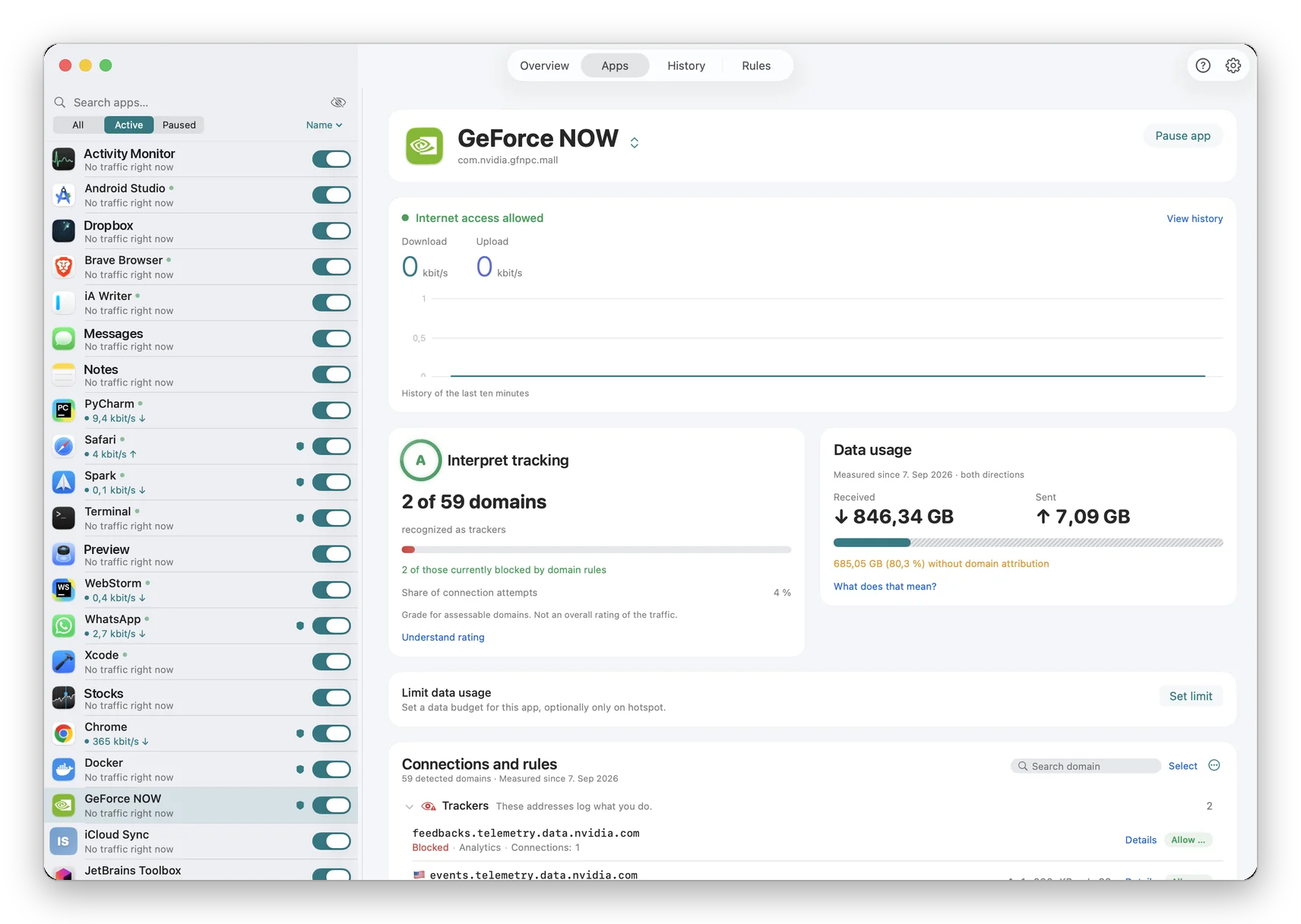
Task: Click the Chrome icon in the app list
Action: [x=64, y=733]
